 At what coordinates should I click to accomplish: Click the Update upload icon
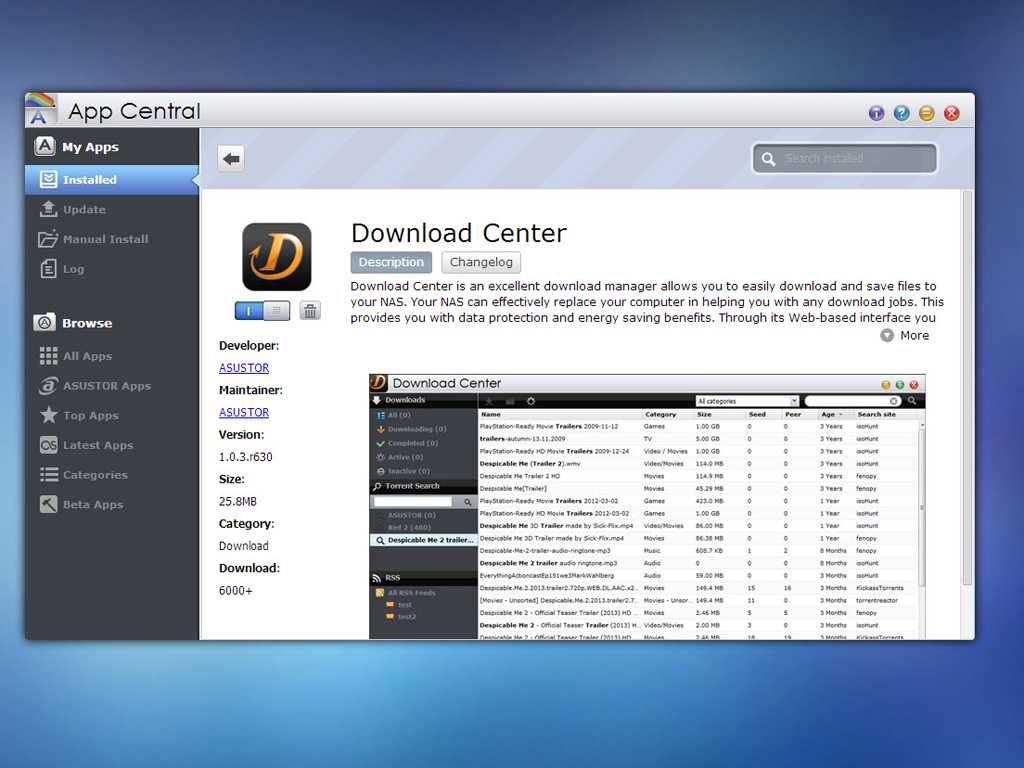pyautogui.click(x=48, y=209)
